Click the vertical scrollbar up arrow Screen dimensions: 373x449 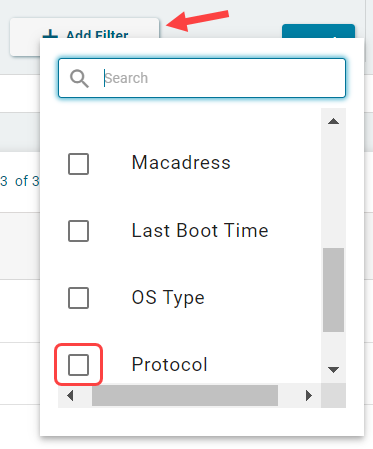(333, 121)
